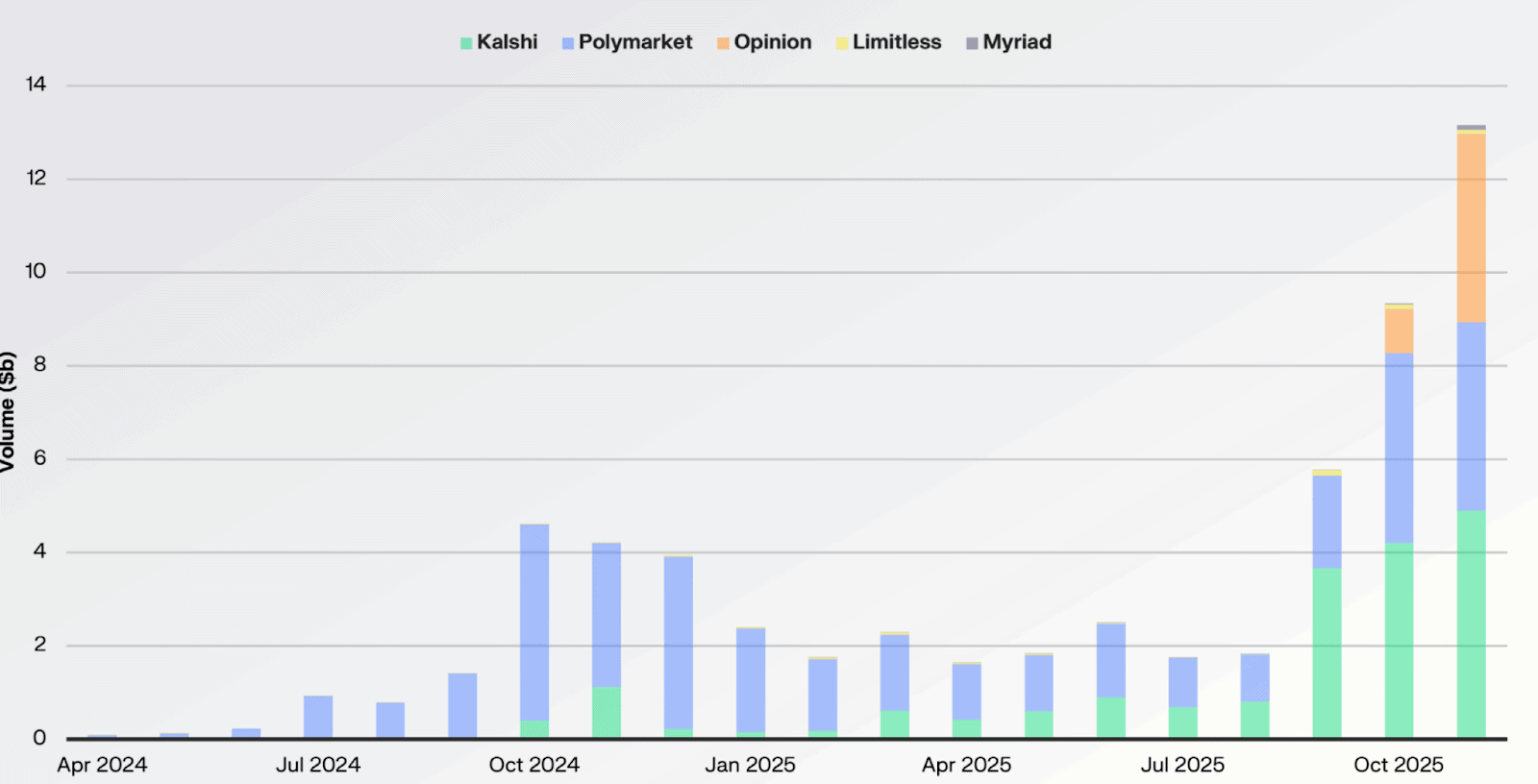Click the Jul 2025 x-axis label
1538x784 pixels.
coord(1182,765)
